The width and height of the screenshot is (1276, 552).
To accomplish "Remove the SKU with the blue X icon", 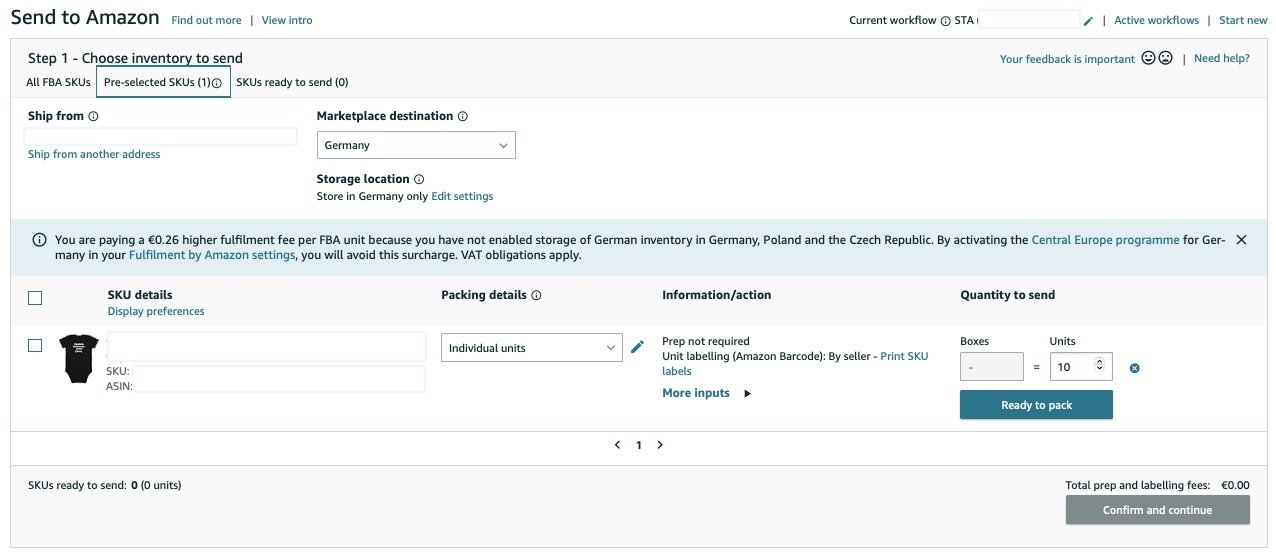I will pyautogui.click(x=1134, y=368).
